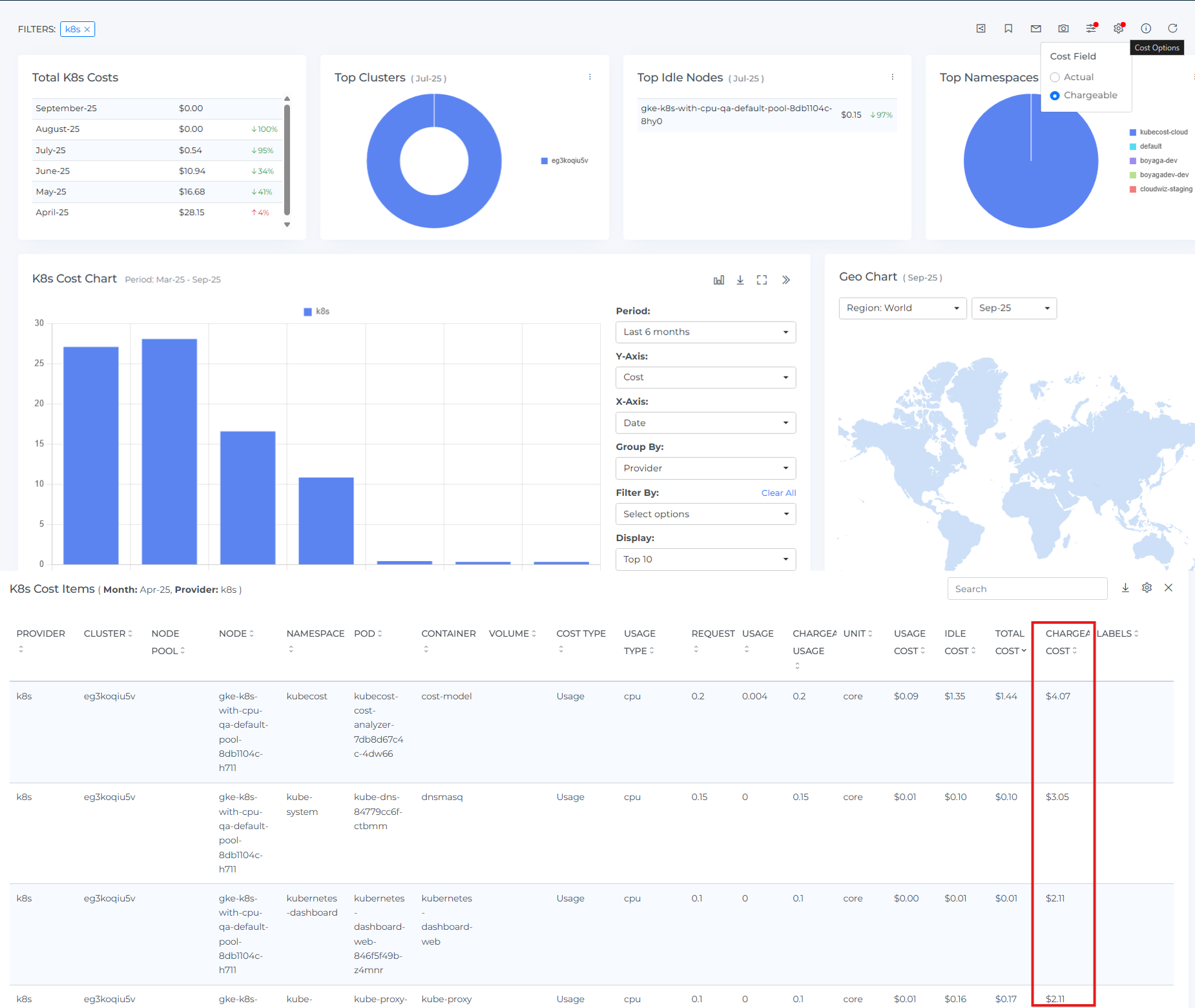
Task: Open the Region: World dropdown
Action: pos(902,308)
